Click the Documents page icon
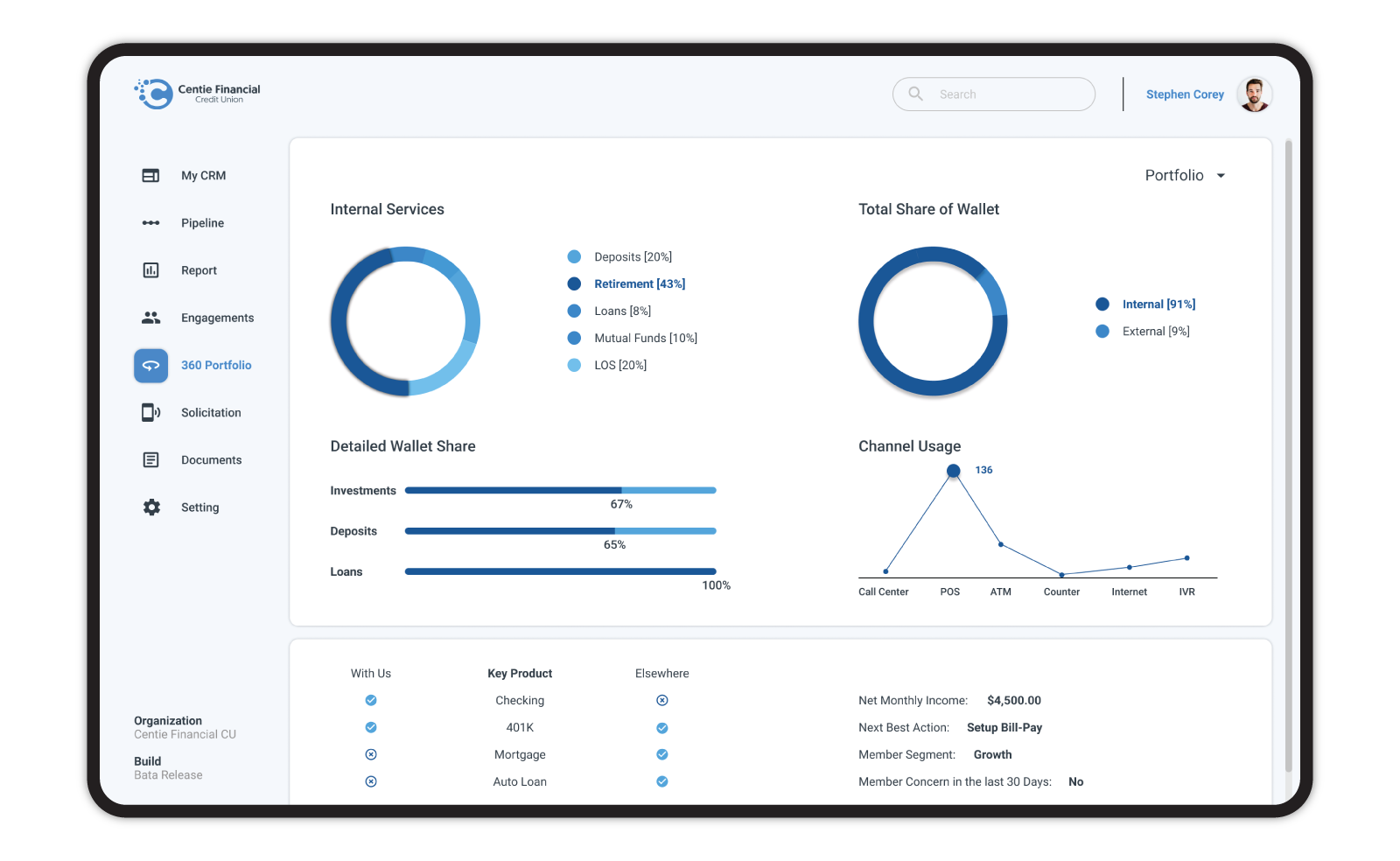Viewport: 1400px width, 861px height. pyautogui.click(x=150, y=459)
